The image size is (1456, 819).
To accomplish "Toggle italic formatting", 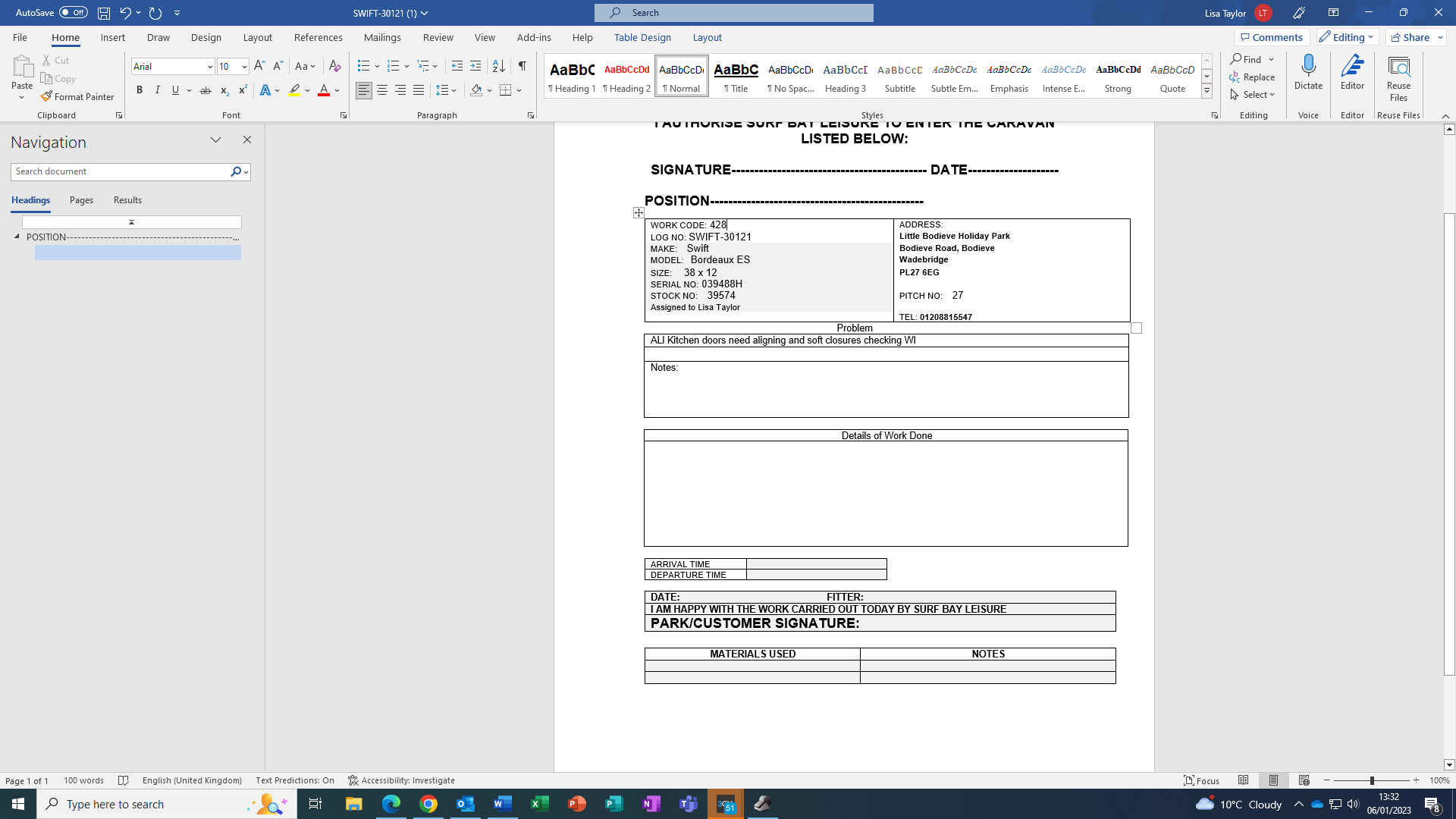I will [x=158, y=90].
